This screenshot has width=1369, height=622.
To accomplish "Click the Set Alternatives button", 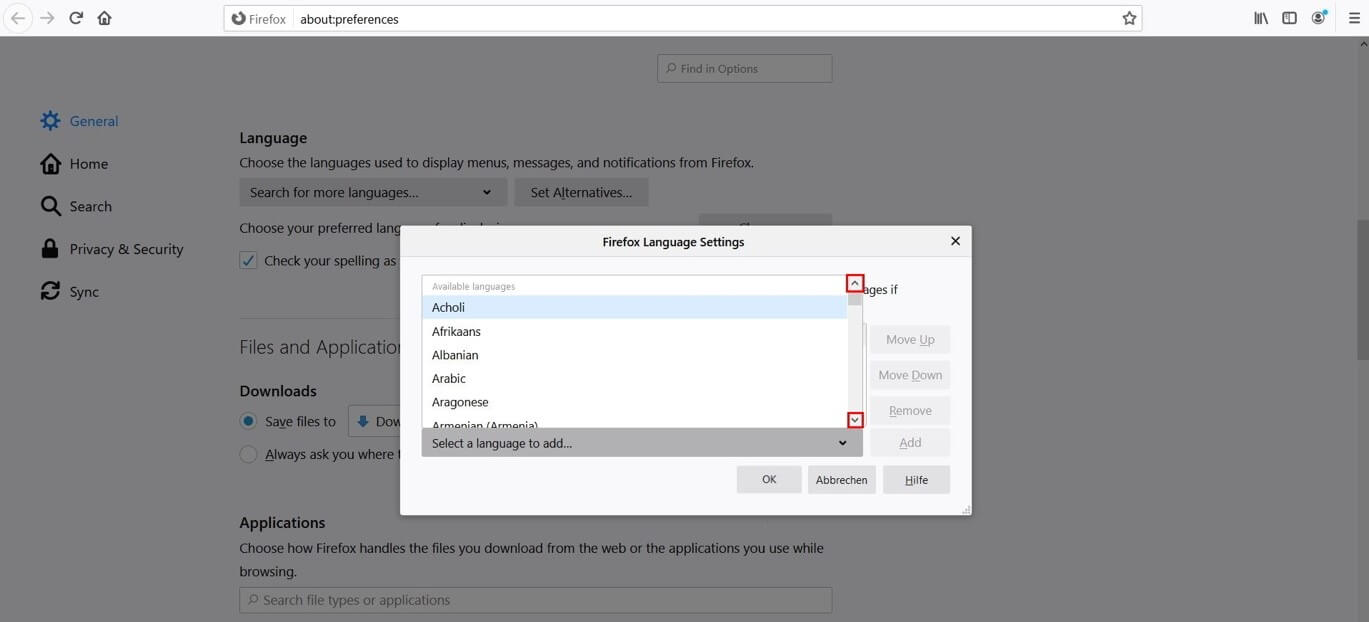I will tap(581, 192).
